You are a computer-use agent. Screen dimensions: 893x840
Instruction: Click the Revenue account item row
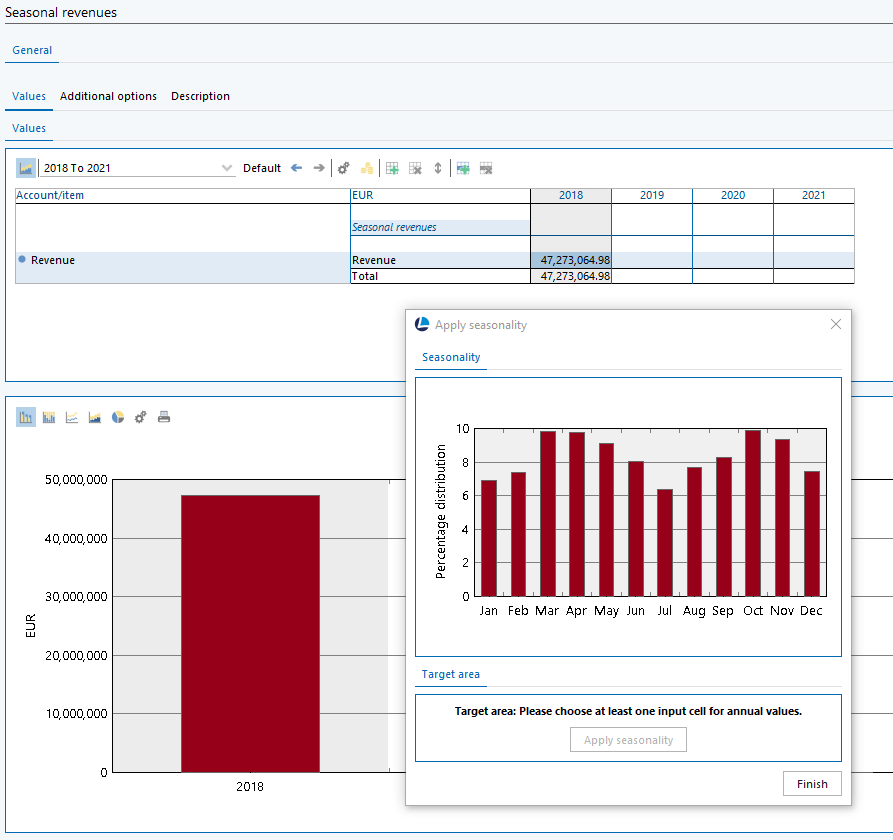(x=53, y=260)
